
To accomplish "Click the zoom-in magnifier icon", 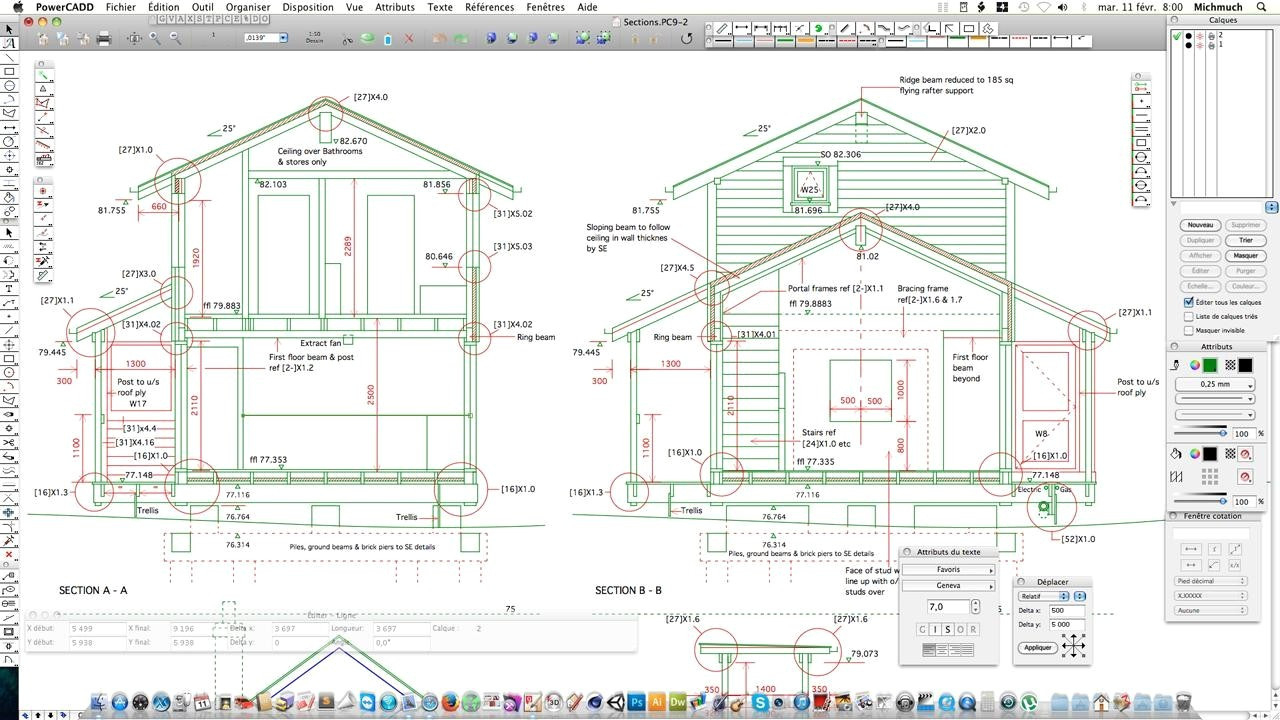I will point(155,39).
